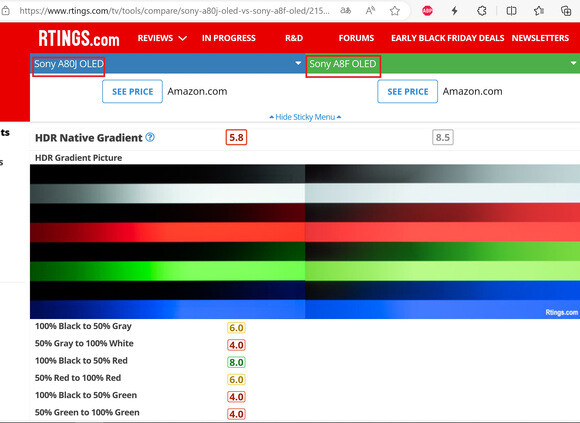This screenshot has width=580, height=423.
Task: Open the browser extensions puzzle icon
Action: click(482, 11)
